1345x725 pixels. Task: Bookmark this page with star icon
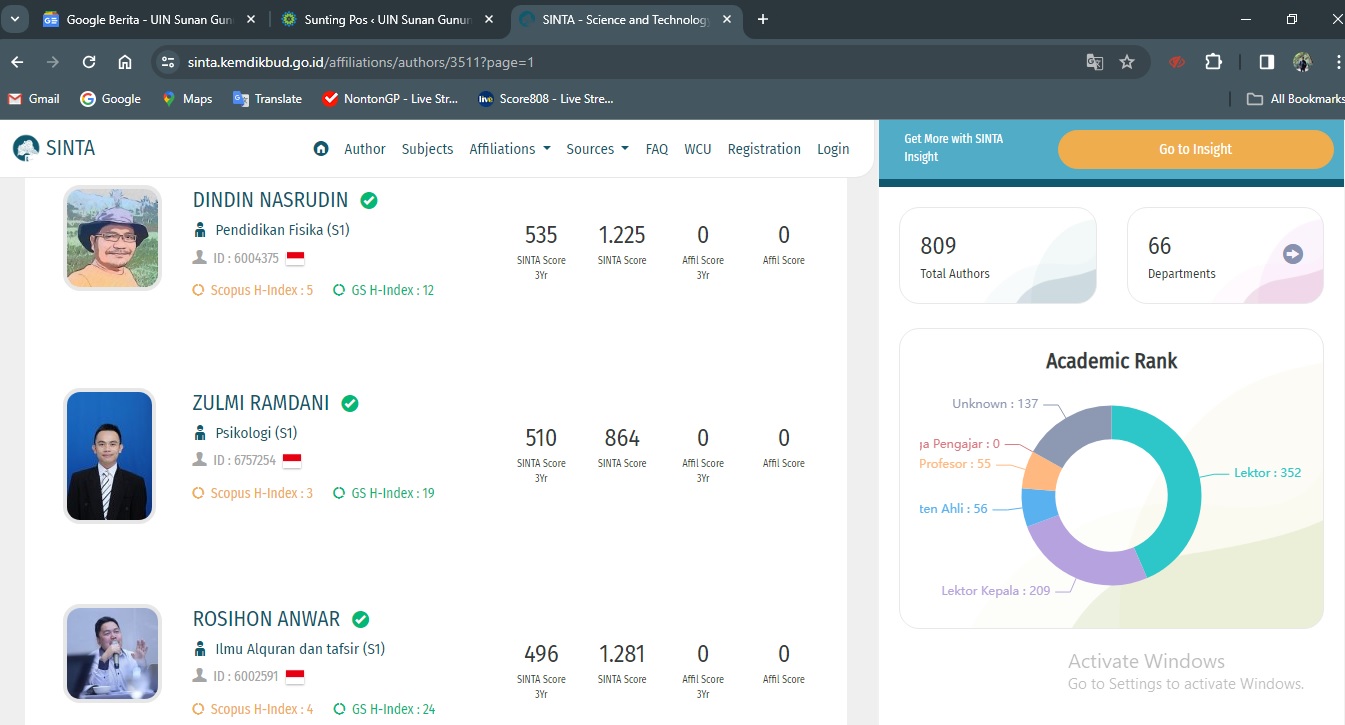click(1127, 62)
